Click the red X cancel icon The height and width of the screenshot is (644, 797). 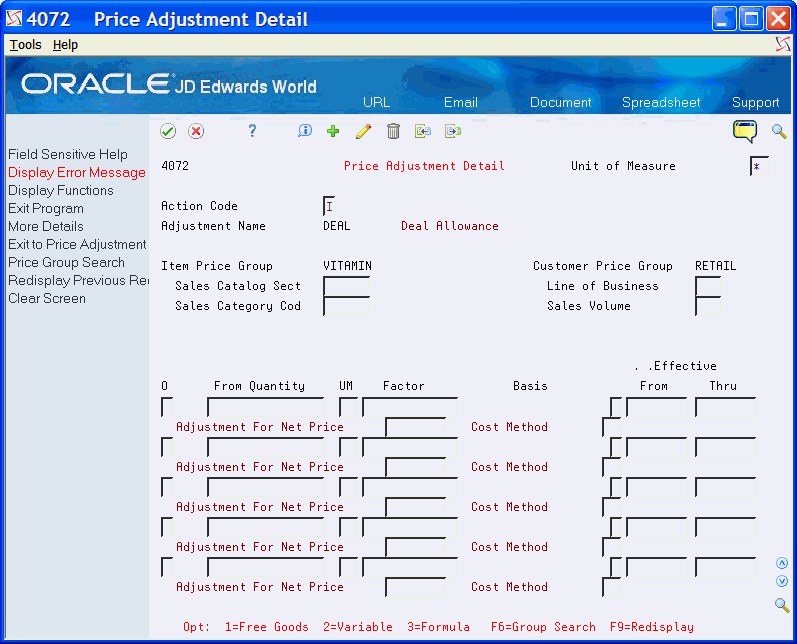pos(196,131)
